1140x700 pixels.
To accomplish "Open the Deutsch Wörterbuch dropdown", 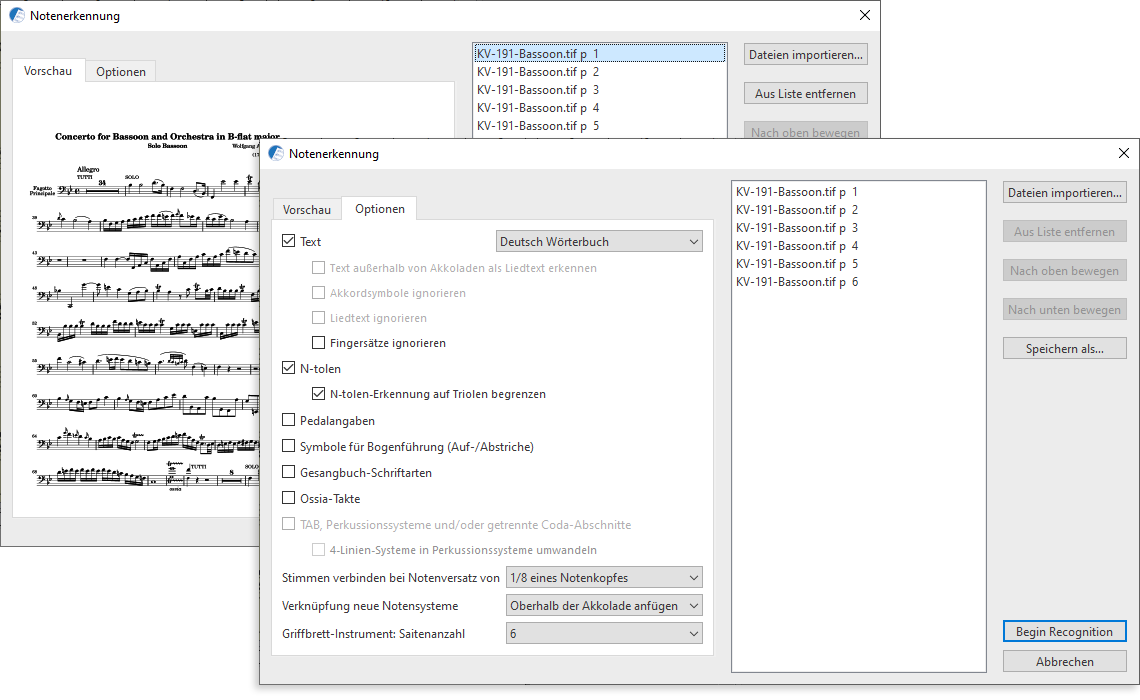I will click(x=599, y=241).
